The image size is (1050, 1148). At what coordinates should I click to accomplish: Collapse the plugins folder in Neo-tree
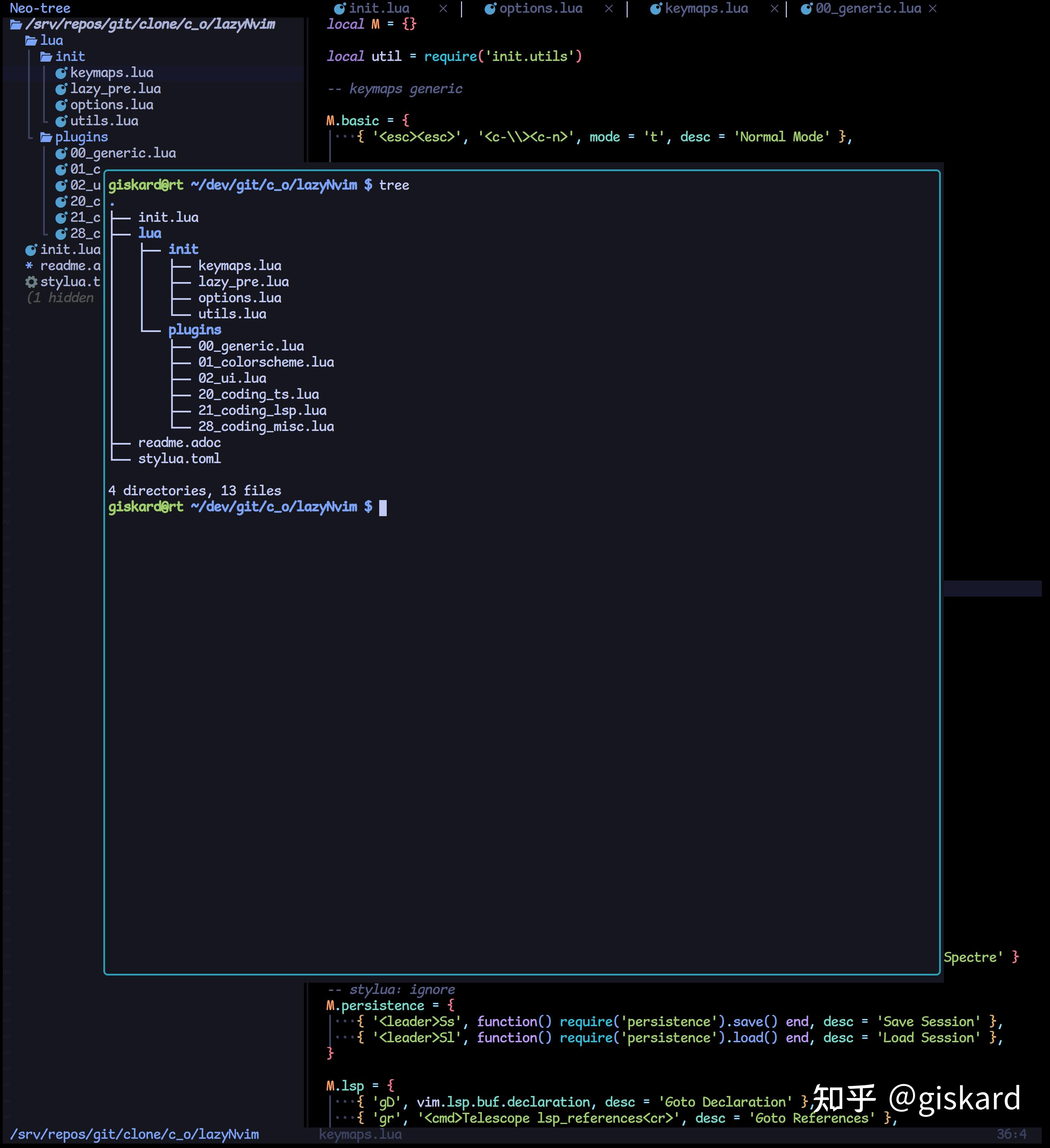click(81, 137)
